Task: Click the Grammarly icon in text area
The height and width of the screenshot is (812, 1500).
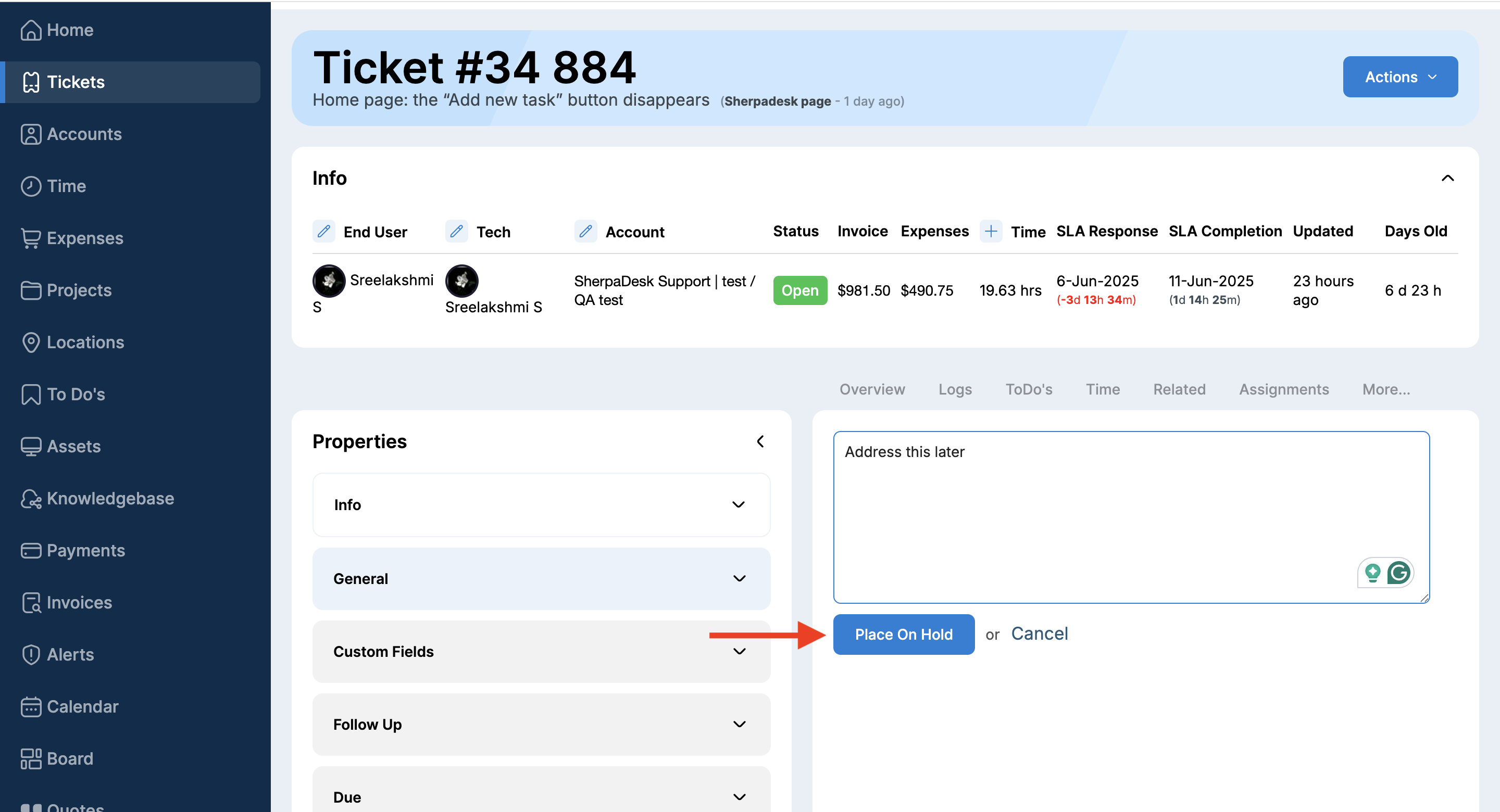Action: coord(1398,573)
